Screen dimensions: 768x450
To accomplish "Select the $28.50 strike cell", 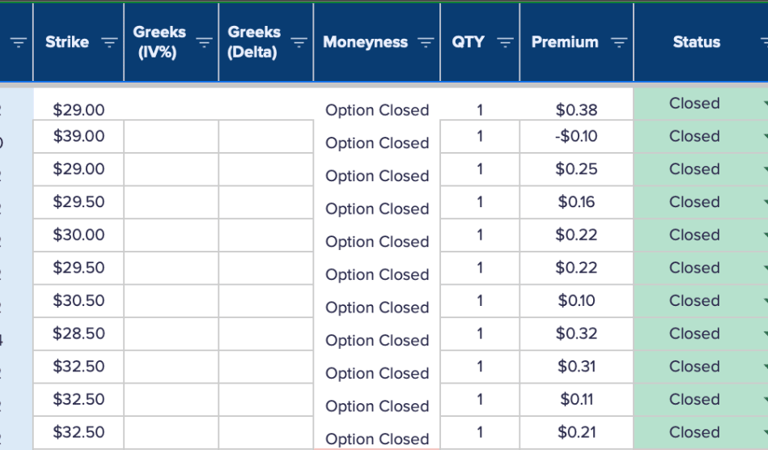I will point(78,334).
